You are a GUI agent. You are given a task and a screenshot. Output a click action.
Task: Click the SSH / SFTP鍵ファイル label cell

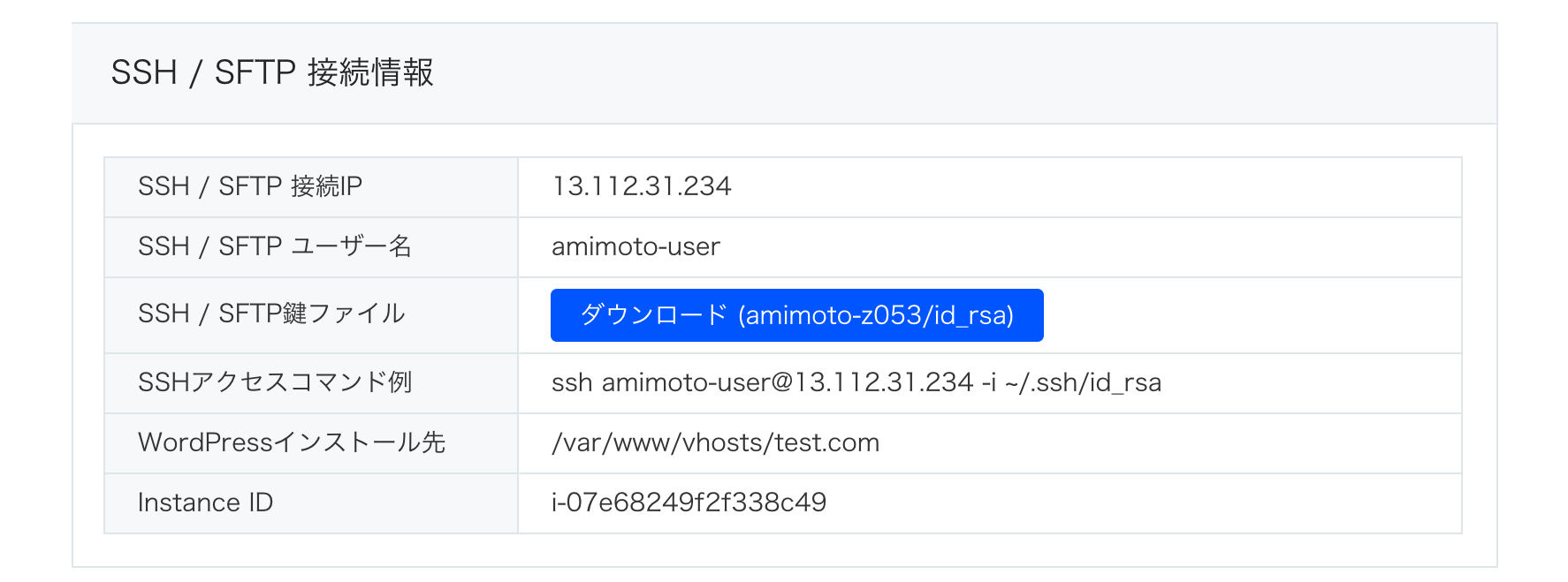point(311,315)
